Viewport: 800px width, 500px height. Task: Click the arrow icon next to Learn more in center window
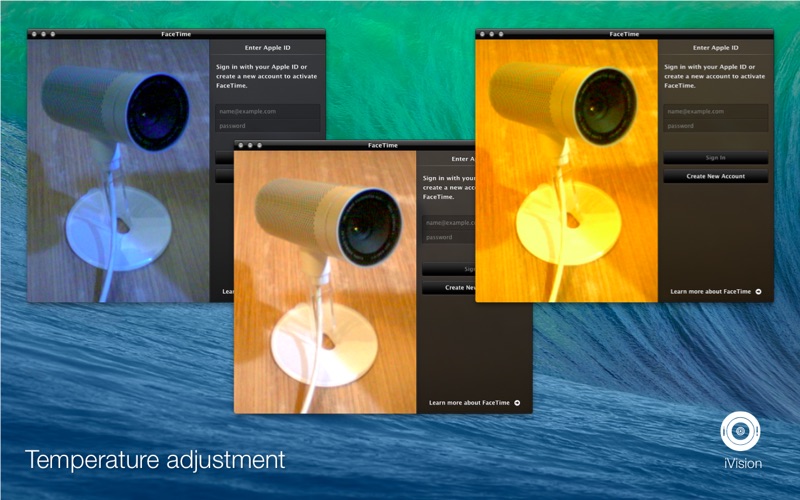[517, 403]
